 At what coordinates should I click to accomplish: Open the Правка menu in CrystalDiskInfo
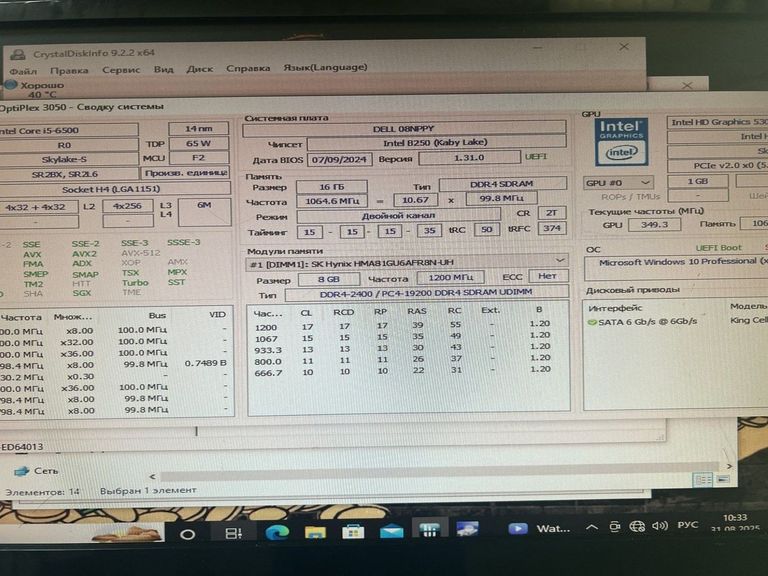pyautogui.click(x=69, y=71)
